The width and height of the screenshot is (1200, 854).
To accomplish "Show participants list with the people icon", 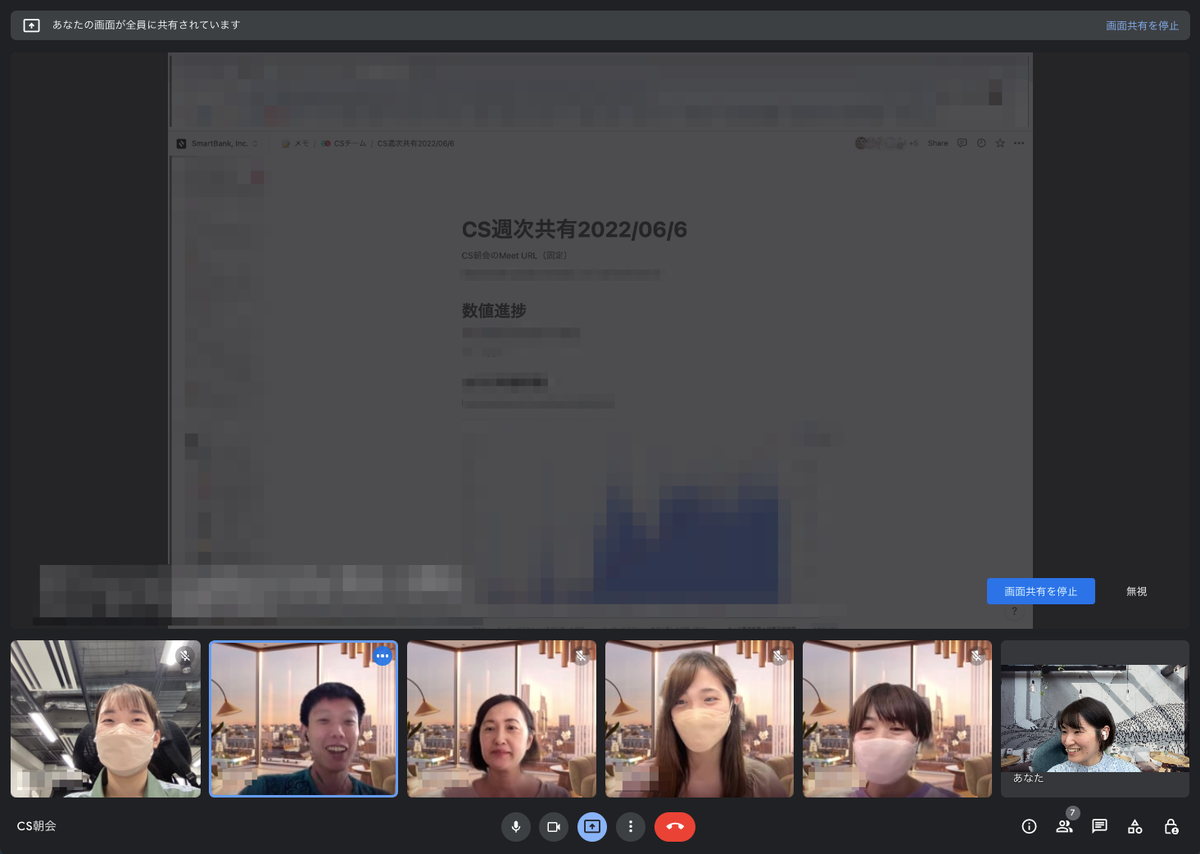I will tap(1064, 827).
